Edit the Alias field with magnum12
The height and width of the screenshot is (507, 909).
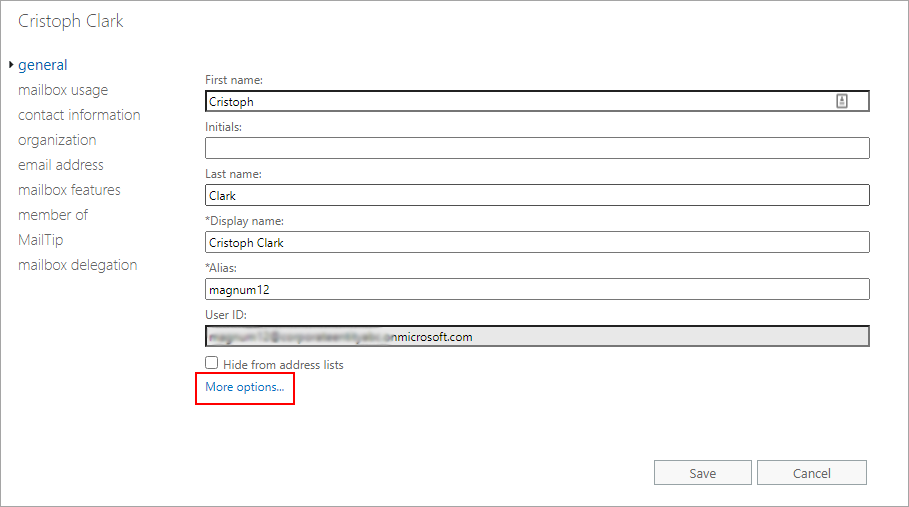pyautogui.click(x=537, y=289)
